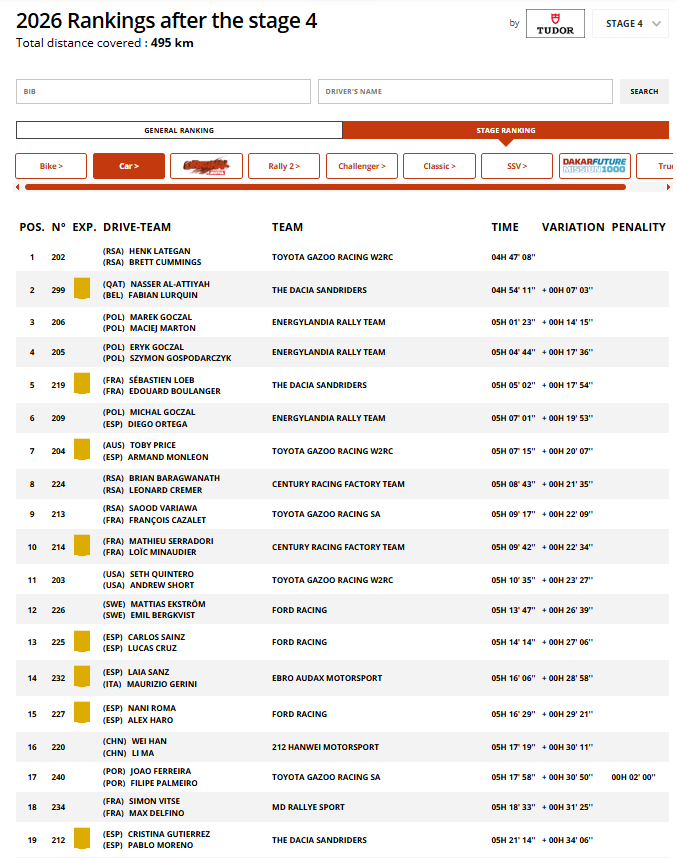677x858 pixels.
Task: Click the penalty value 00H 02' 00''
Action: click(x=633, y=777)
